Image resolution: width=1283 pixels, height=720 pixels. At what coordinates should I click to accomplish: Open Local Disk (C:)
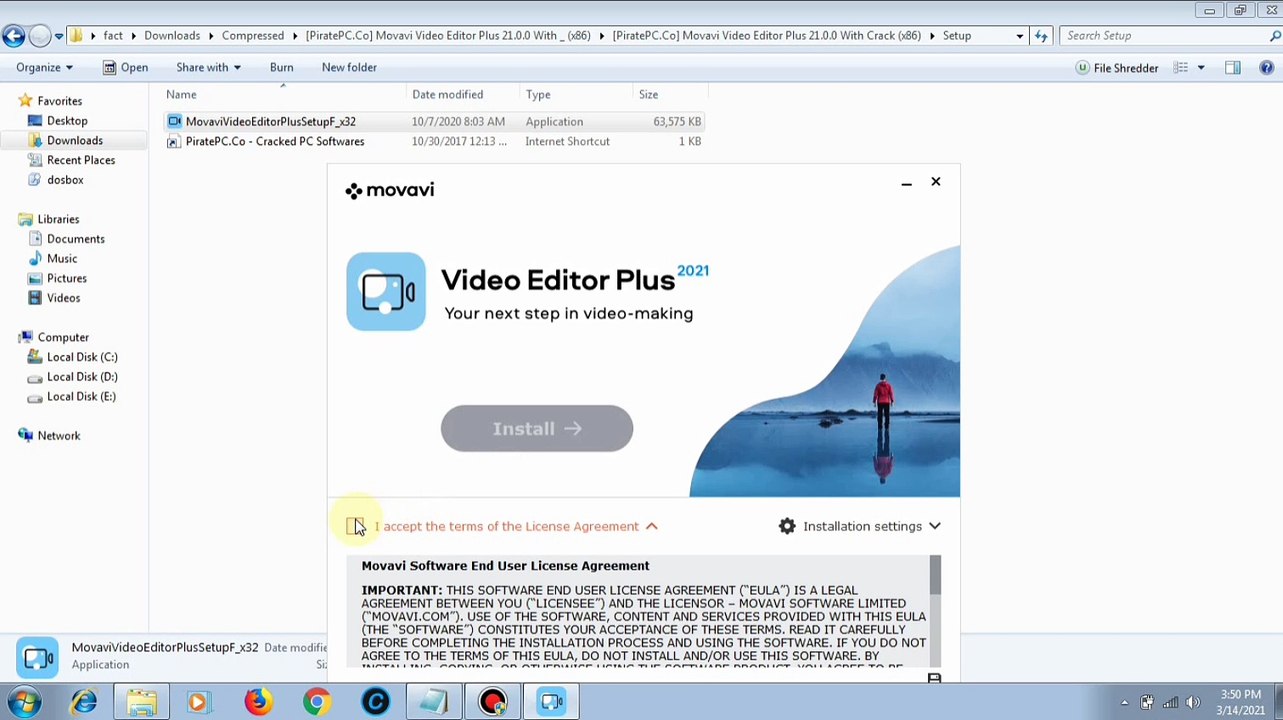tap(82, 357)
